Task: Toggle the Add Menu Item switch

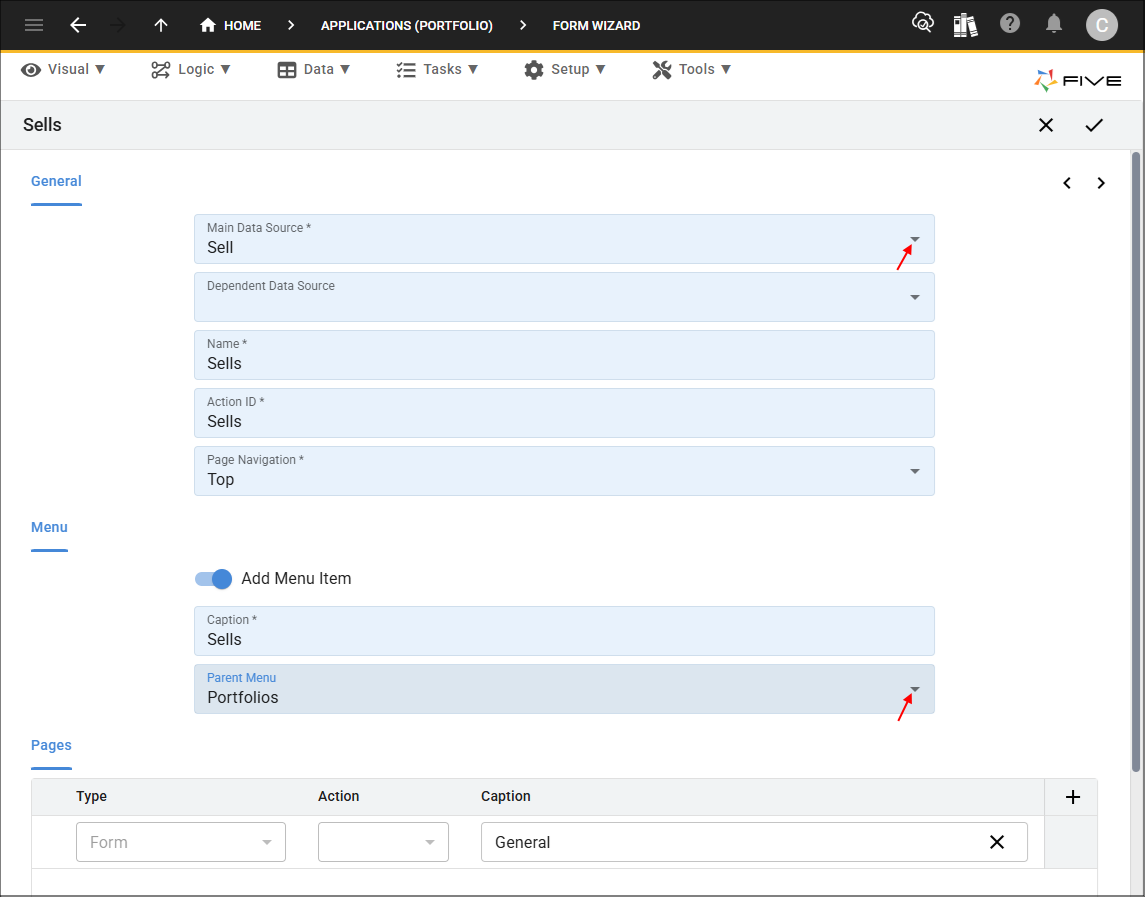Action: [x=213, y=579]
